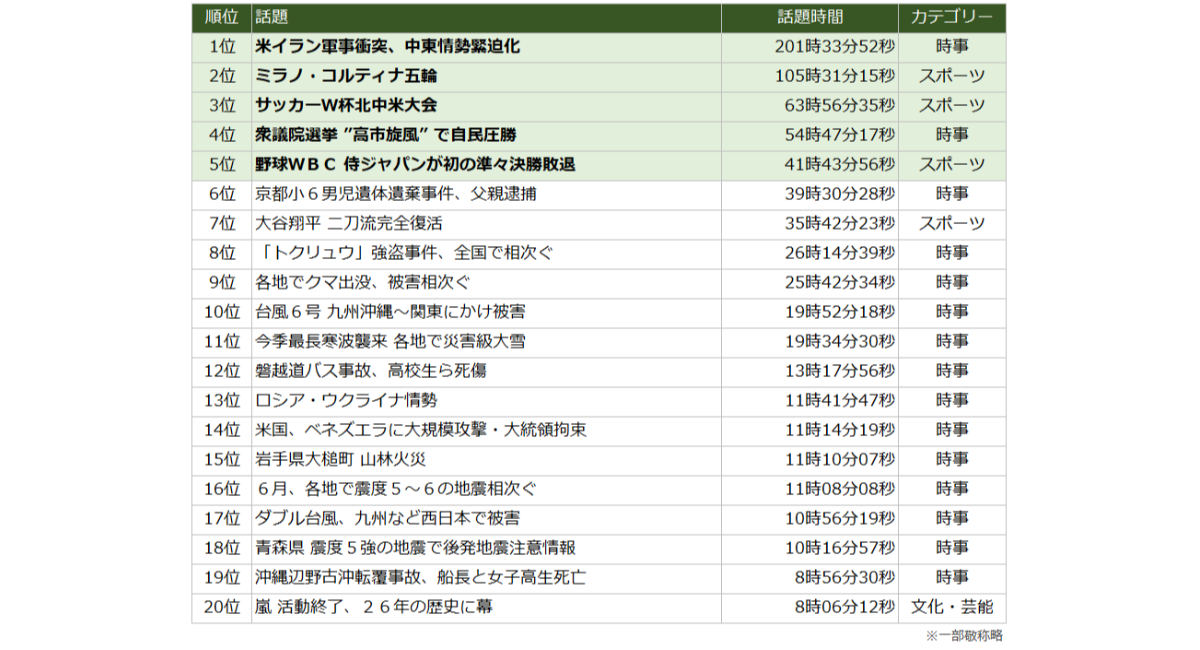This screenshot has height=650, width=1200.
Task: Select topic 台風6号 九州沖縄〜関東にかけ被害
Action: [x=390, y=312]
